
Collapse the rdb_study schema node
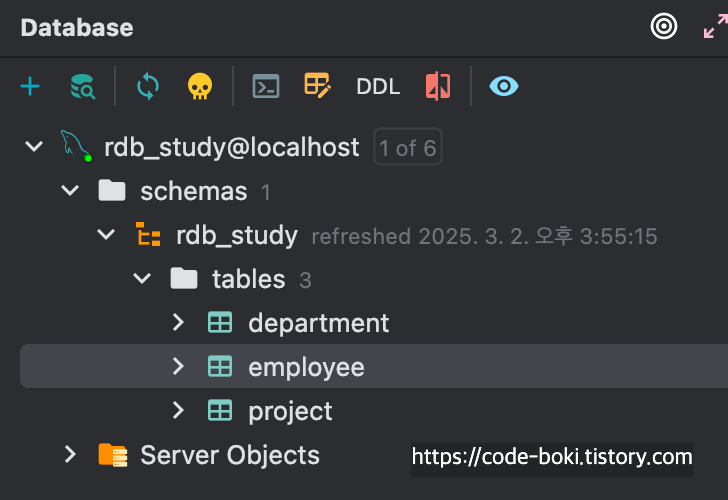tap(106, 234)
